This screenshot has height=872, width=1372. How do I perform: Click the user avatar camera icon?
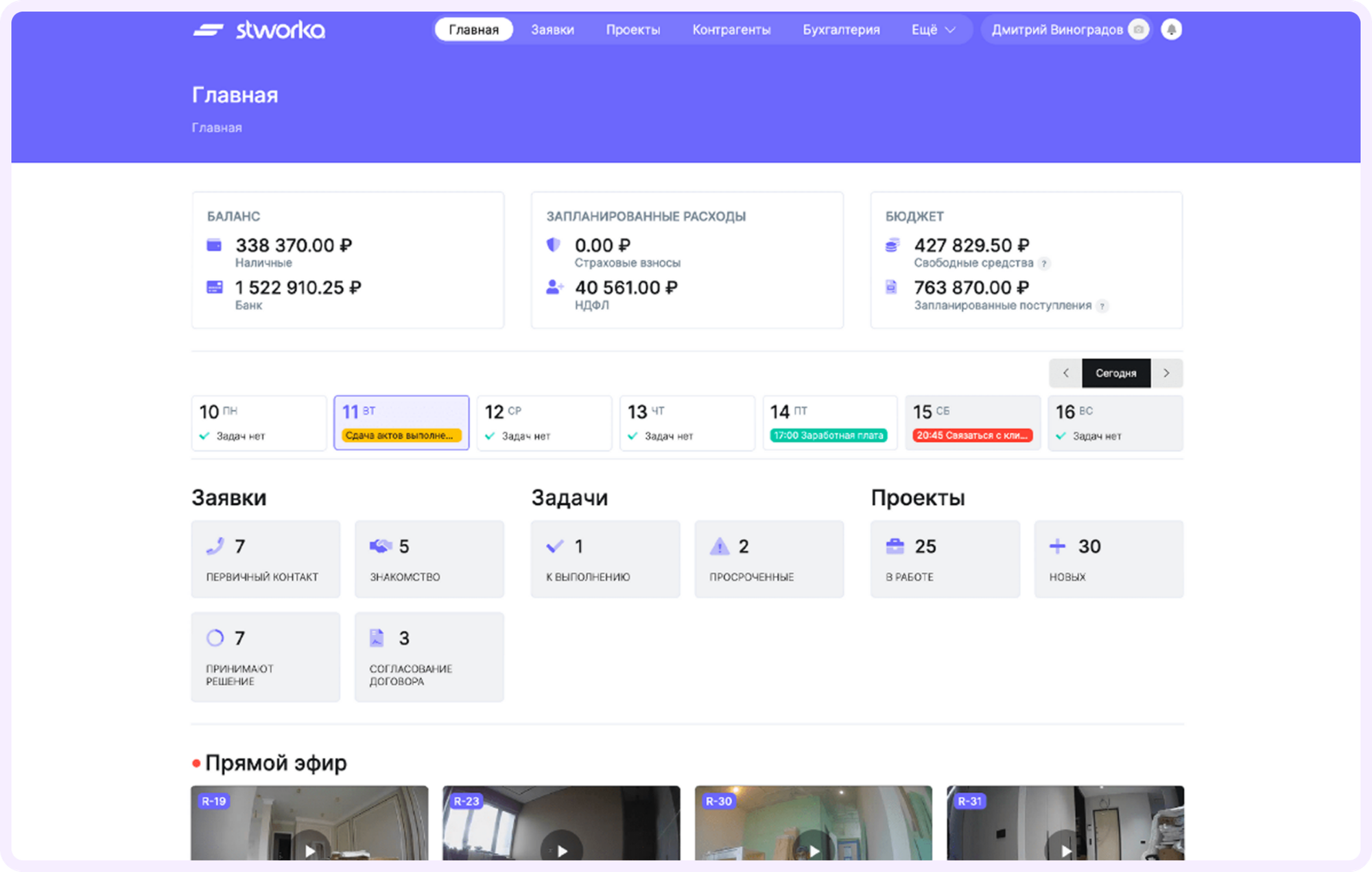pos(1139,30)
